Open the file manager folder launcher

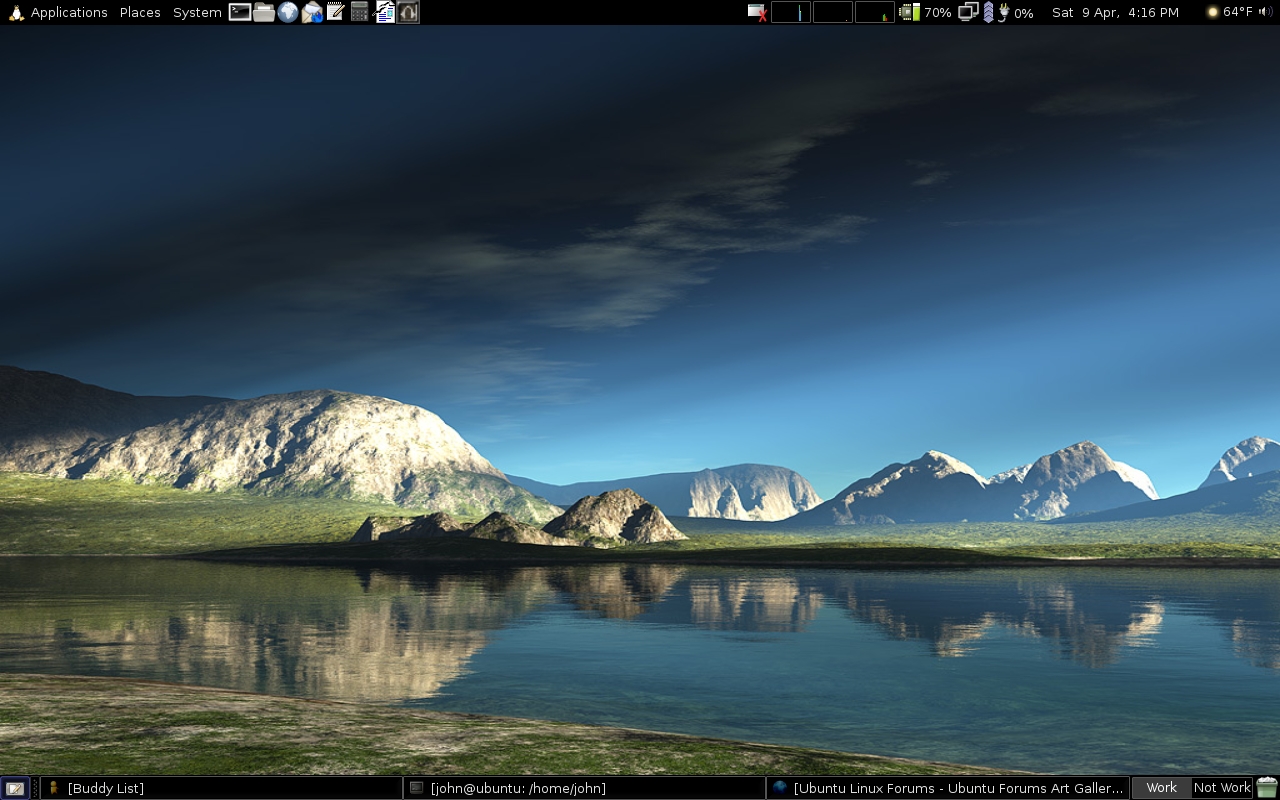pyautogui.click(x=264, y=12)
